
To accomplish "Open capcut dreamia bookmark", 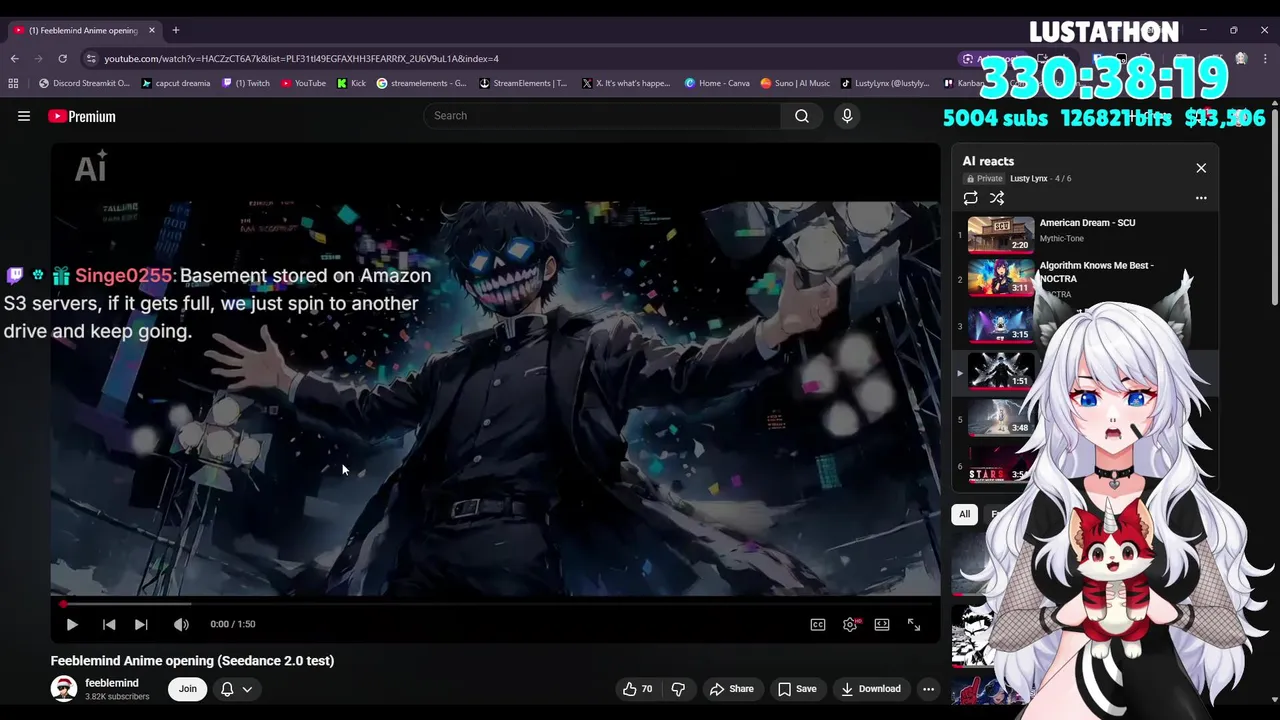I will point(176,83).
